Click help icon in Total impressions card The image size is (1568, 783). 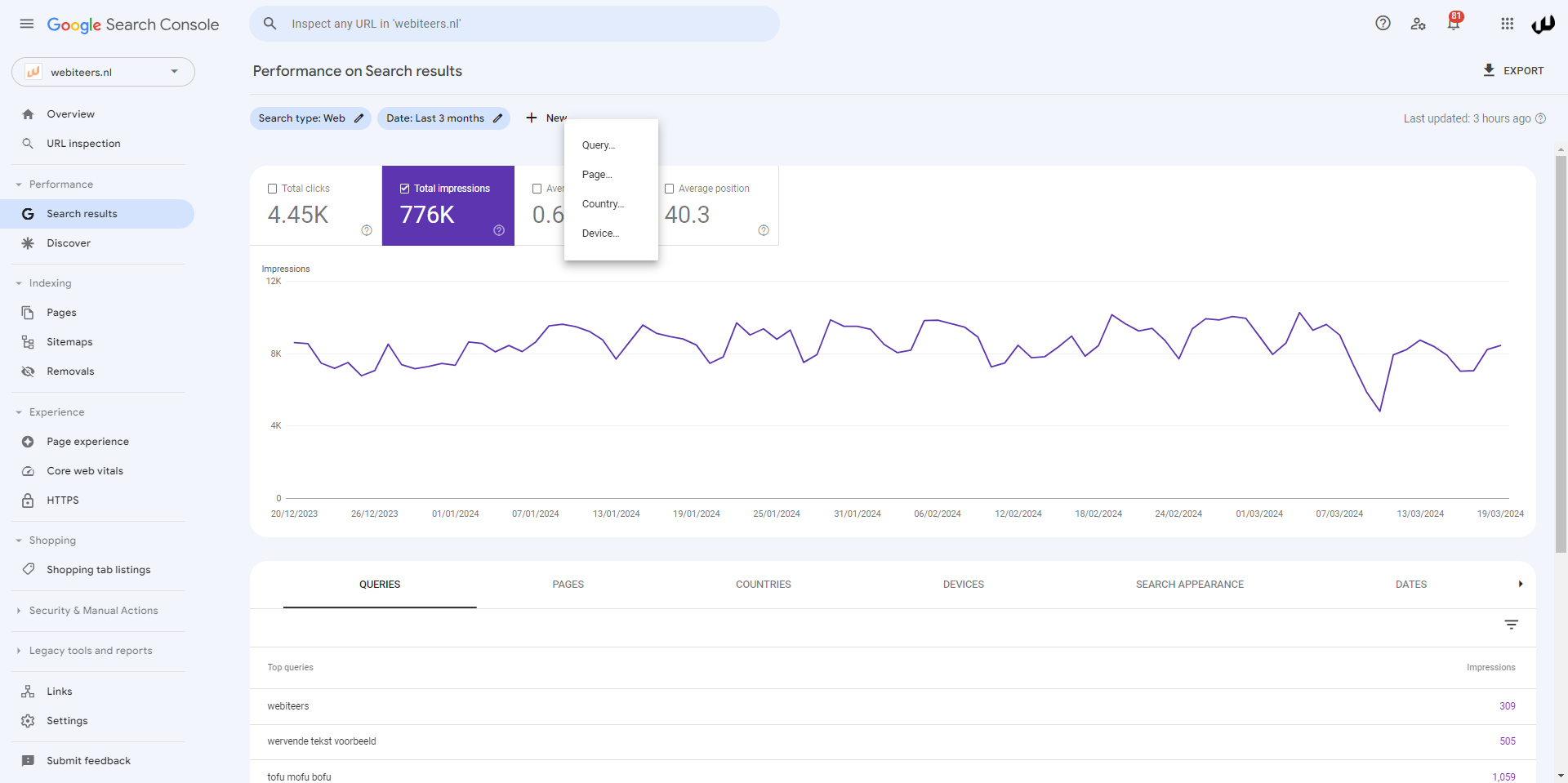[499, 230]
